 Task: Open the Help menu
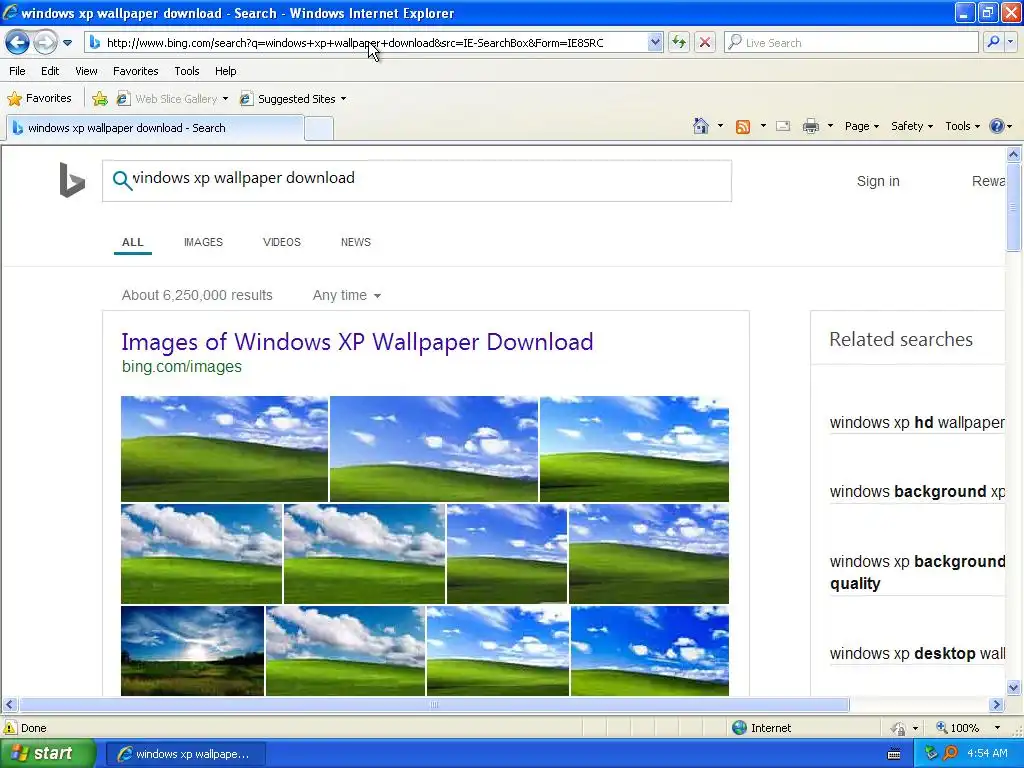225,71
